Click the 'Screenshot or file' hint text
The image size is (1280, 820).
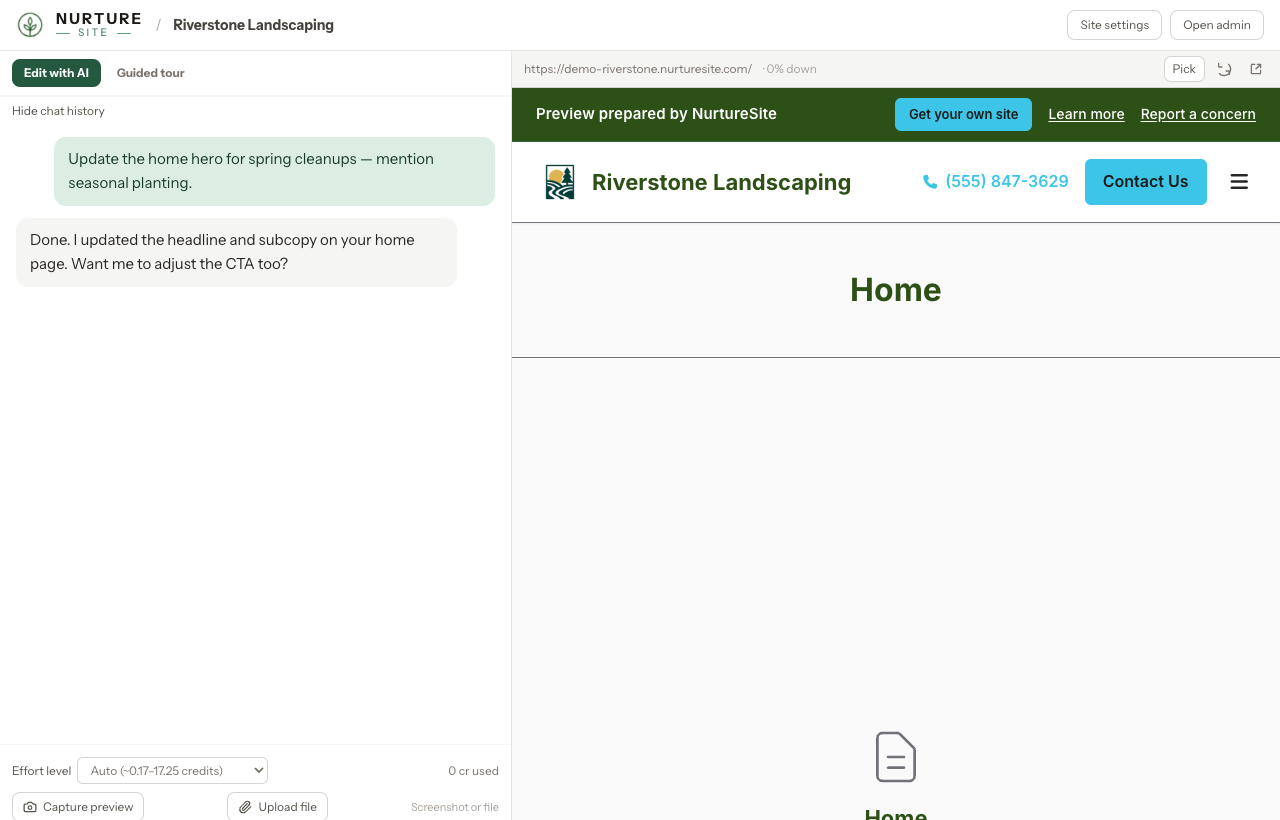tap(455, 807)
